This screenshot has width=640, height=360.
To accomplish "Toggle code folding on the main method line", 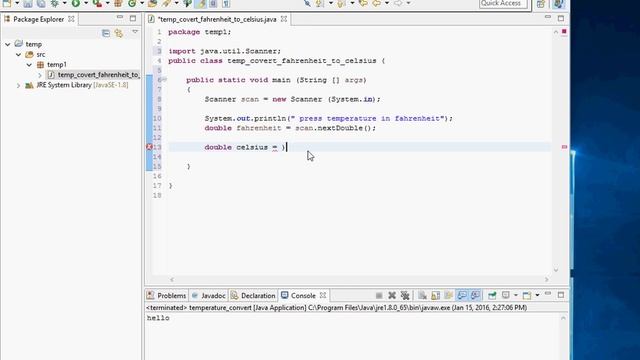I will click(164, 80).
